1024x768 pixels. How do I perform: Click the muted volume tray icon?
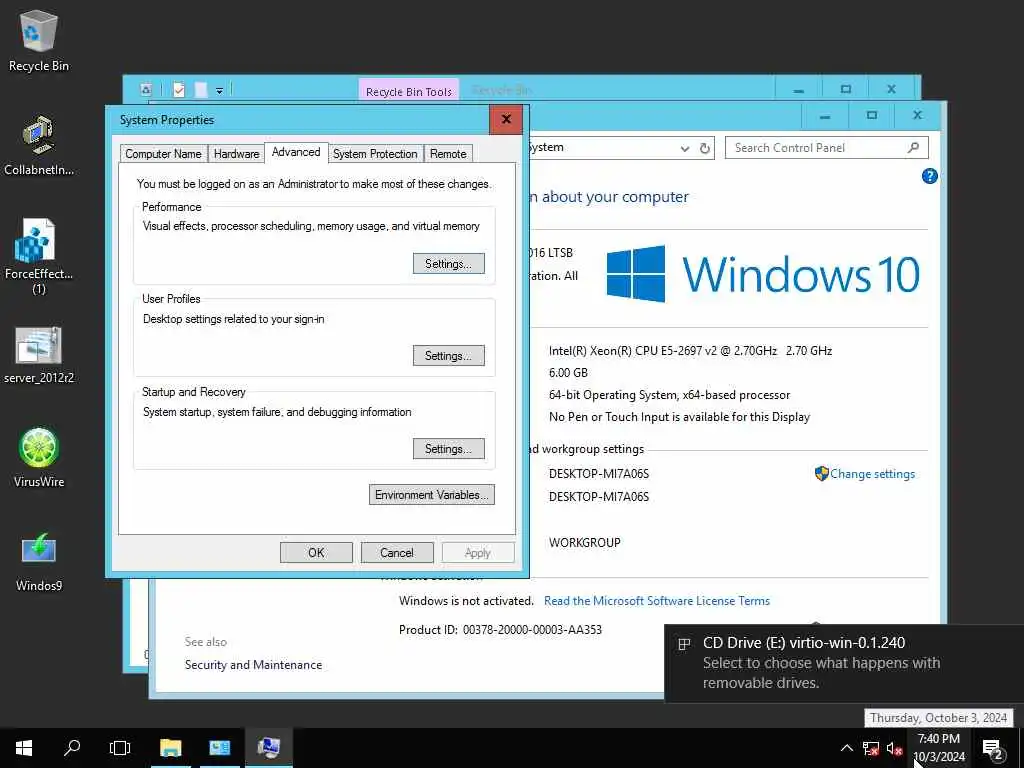point(895,748)
